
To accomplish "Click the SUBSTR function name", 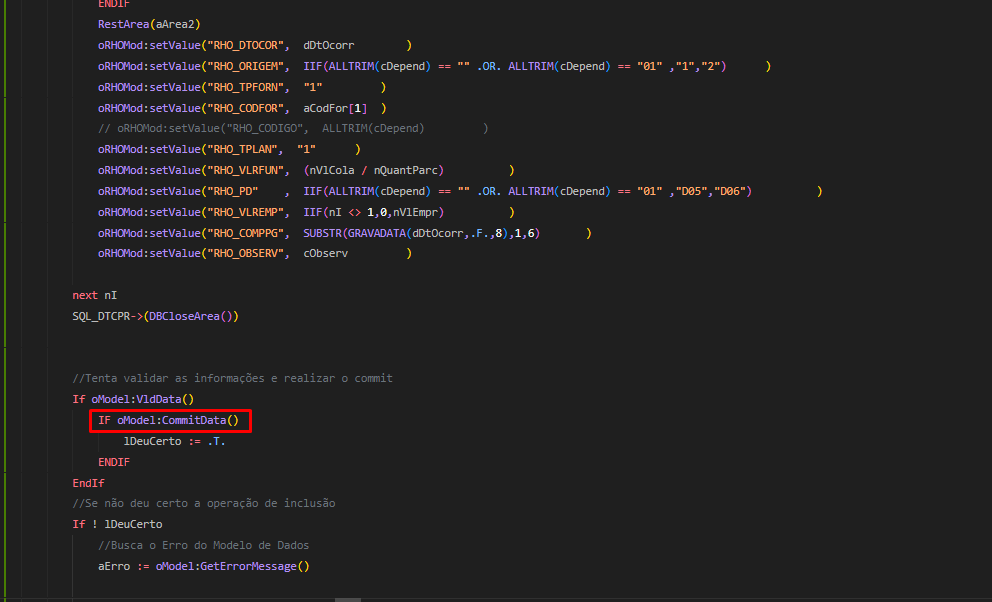I will point(322,233).
